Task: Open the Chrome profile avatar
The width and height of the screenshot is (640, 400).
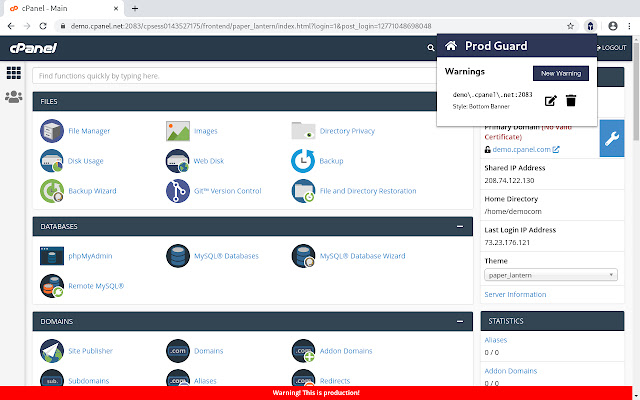Action: tap(613, 26)
